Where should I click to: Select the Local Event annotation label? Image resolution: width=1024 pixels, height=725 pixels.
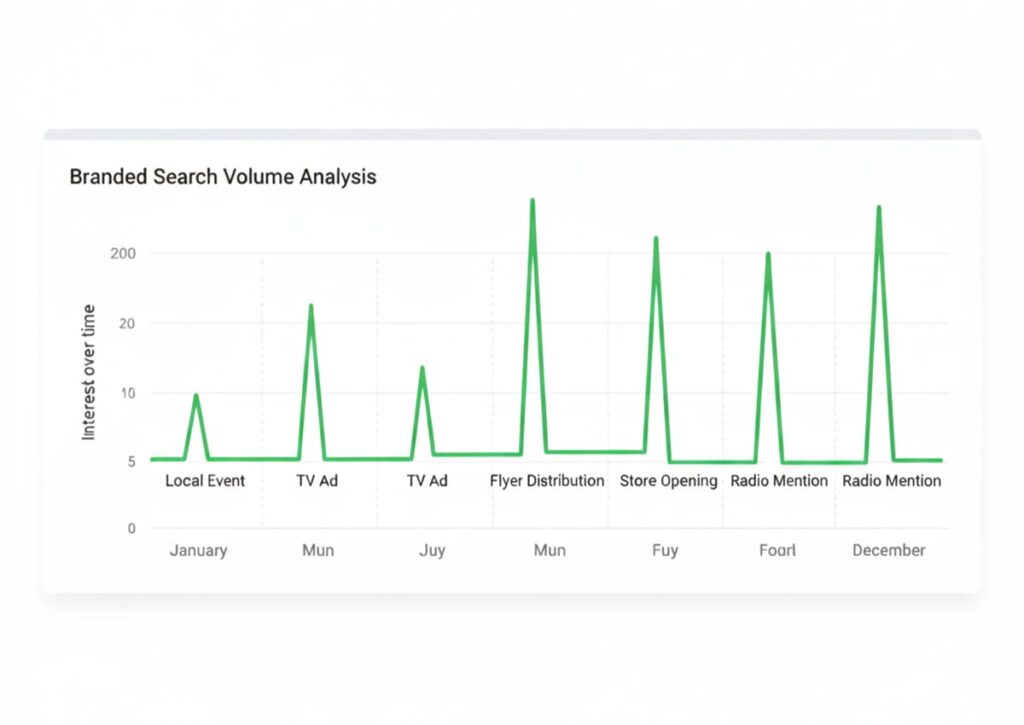(x=205, y=481)
